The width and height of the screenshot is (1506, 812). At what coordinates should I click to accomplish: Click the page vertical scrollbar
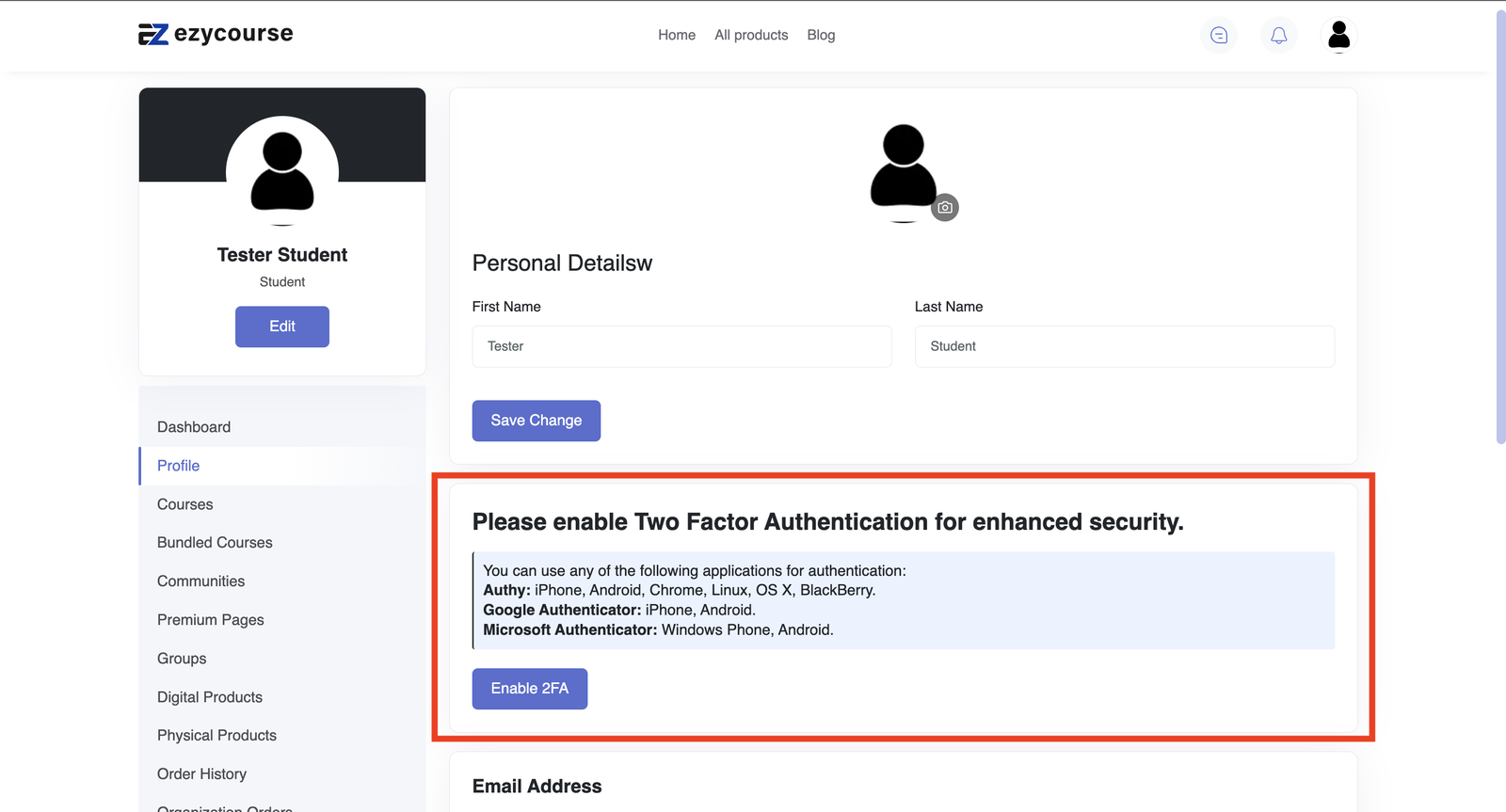pyautogui.click(x=1500, y=226)
